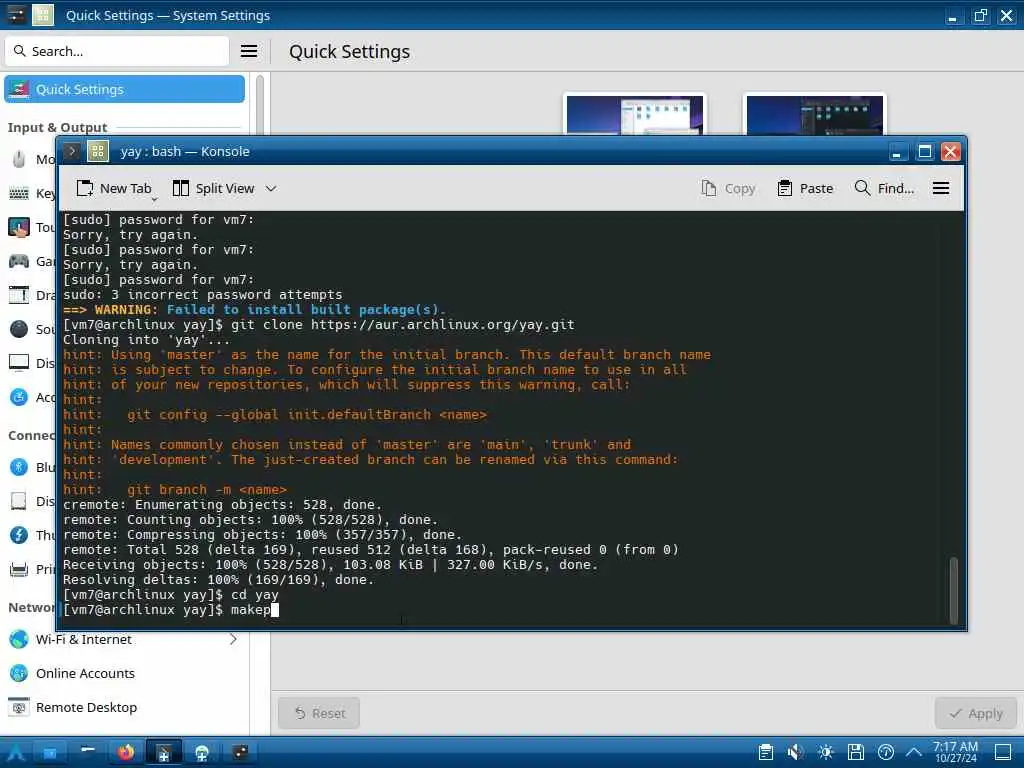Click the Mouse icon in settings sidebar
Viewport: 1024px width, 768px height.
[x=19, y=159]
